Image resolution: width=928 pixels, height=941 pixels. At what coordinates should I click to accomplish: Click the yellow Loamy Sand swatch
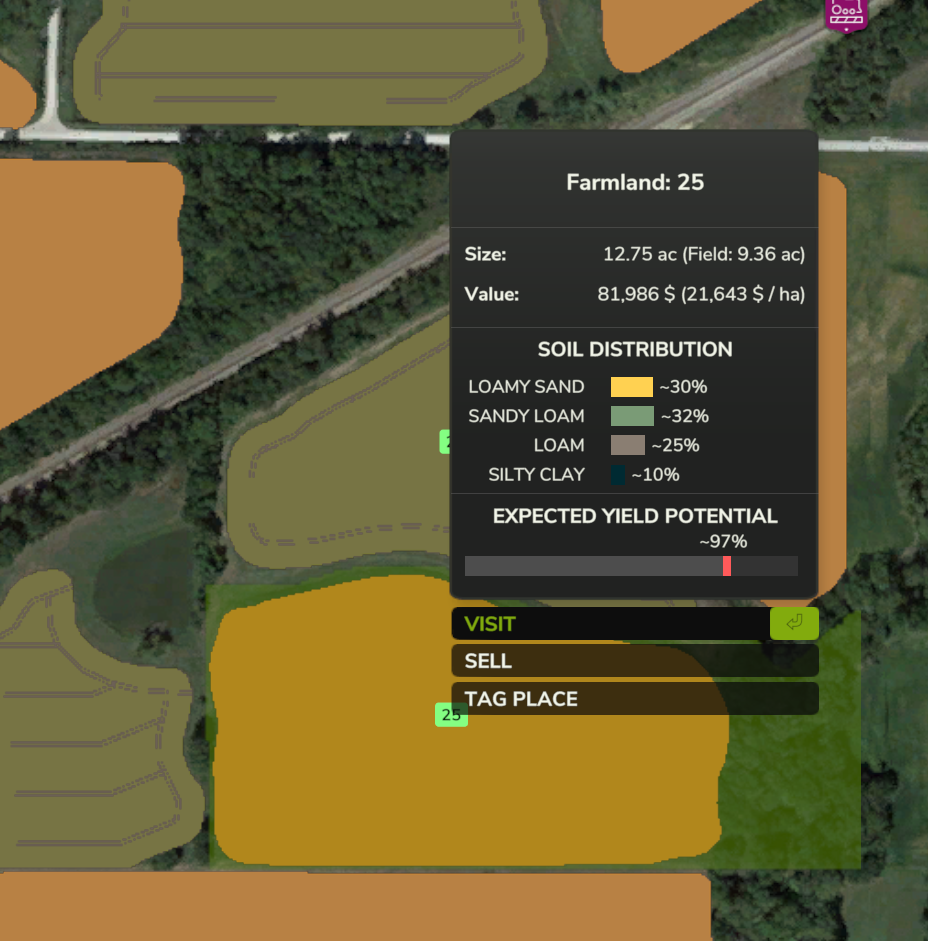[631, 387]
